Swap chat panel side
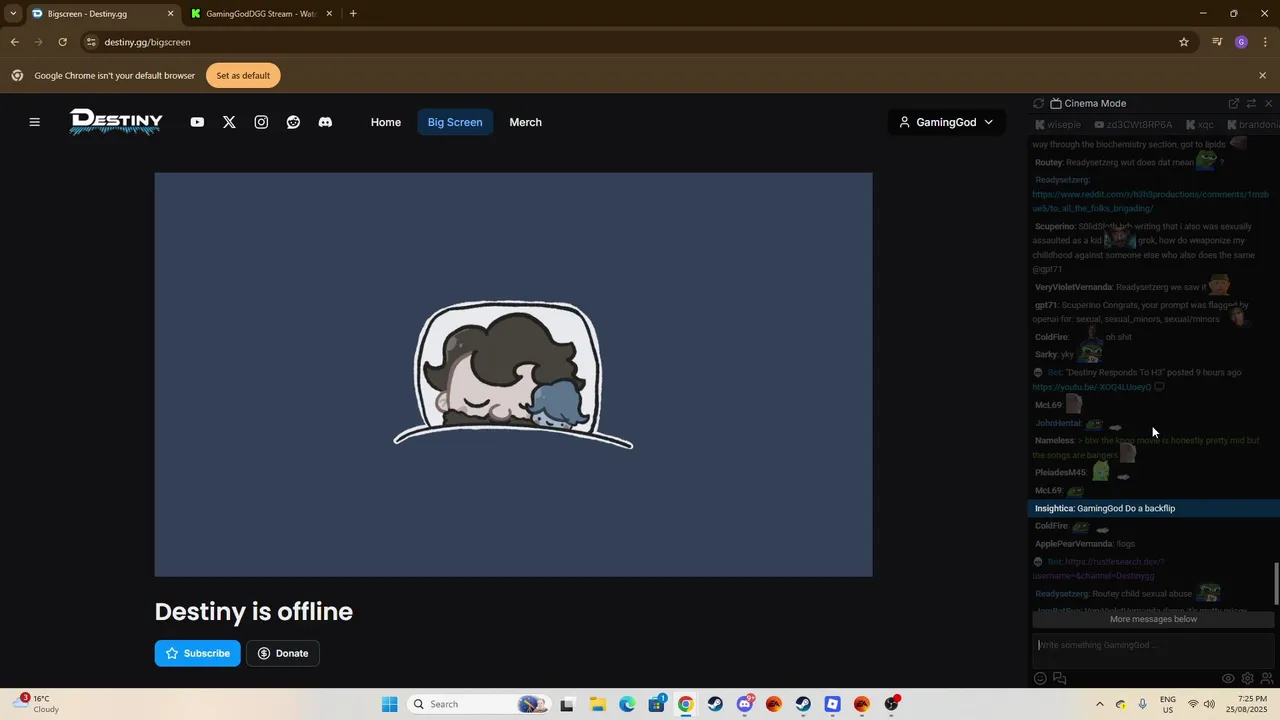 click(x=1251, y=103)
